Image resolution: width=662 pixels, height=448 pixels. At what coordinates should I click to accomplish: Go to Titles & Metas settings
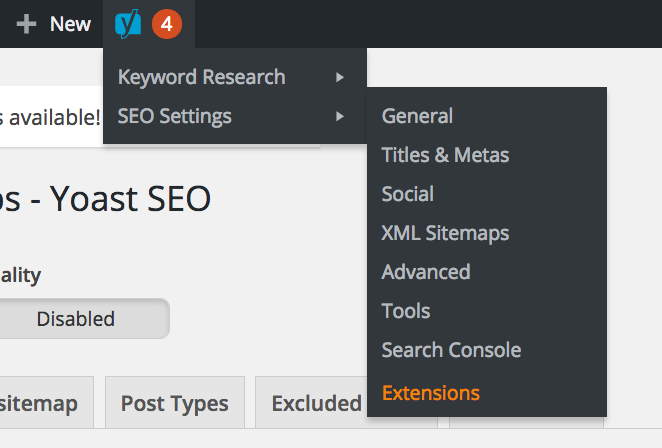pos(445,155)
